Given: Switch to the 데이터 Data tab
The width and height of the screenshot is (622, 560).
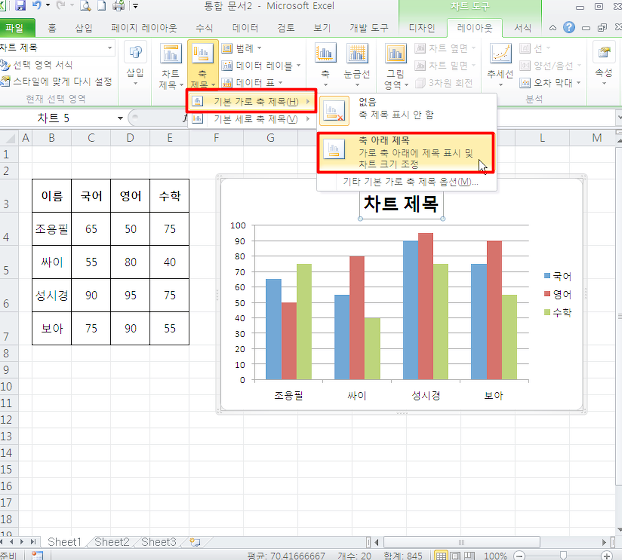Looking at the screenshot, I should tap(245, 28).
